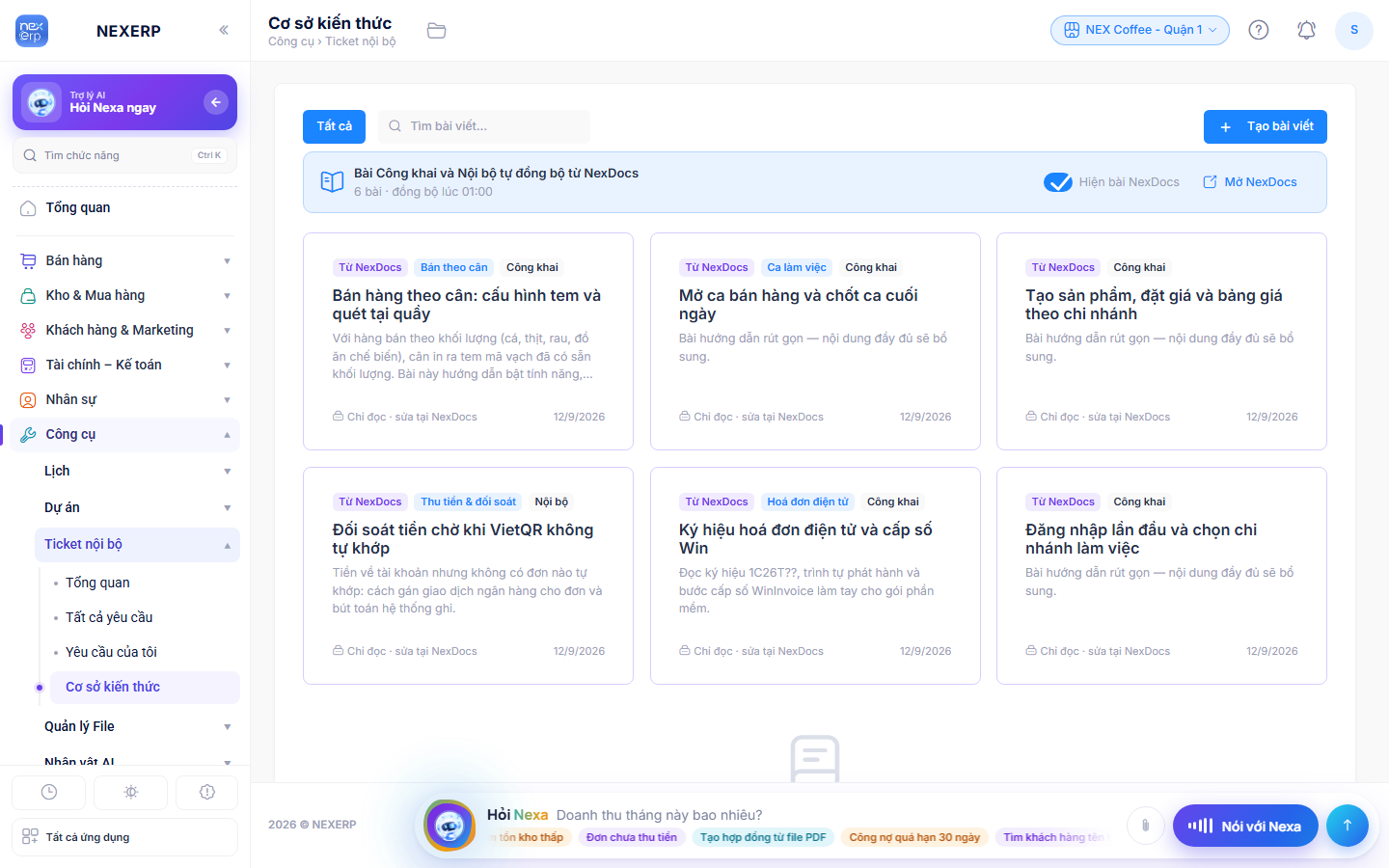The width and height of the screenshot is (1389, 868).
Task: Click the apps grid icon beside Tất cả ứng dụng
Action: 30,836
